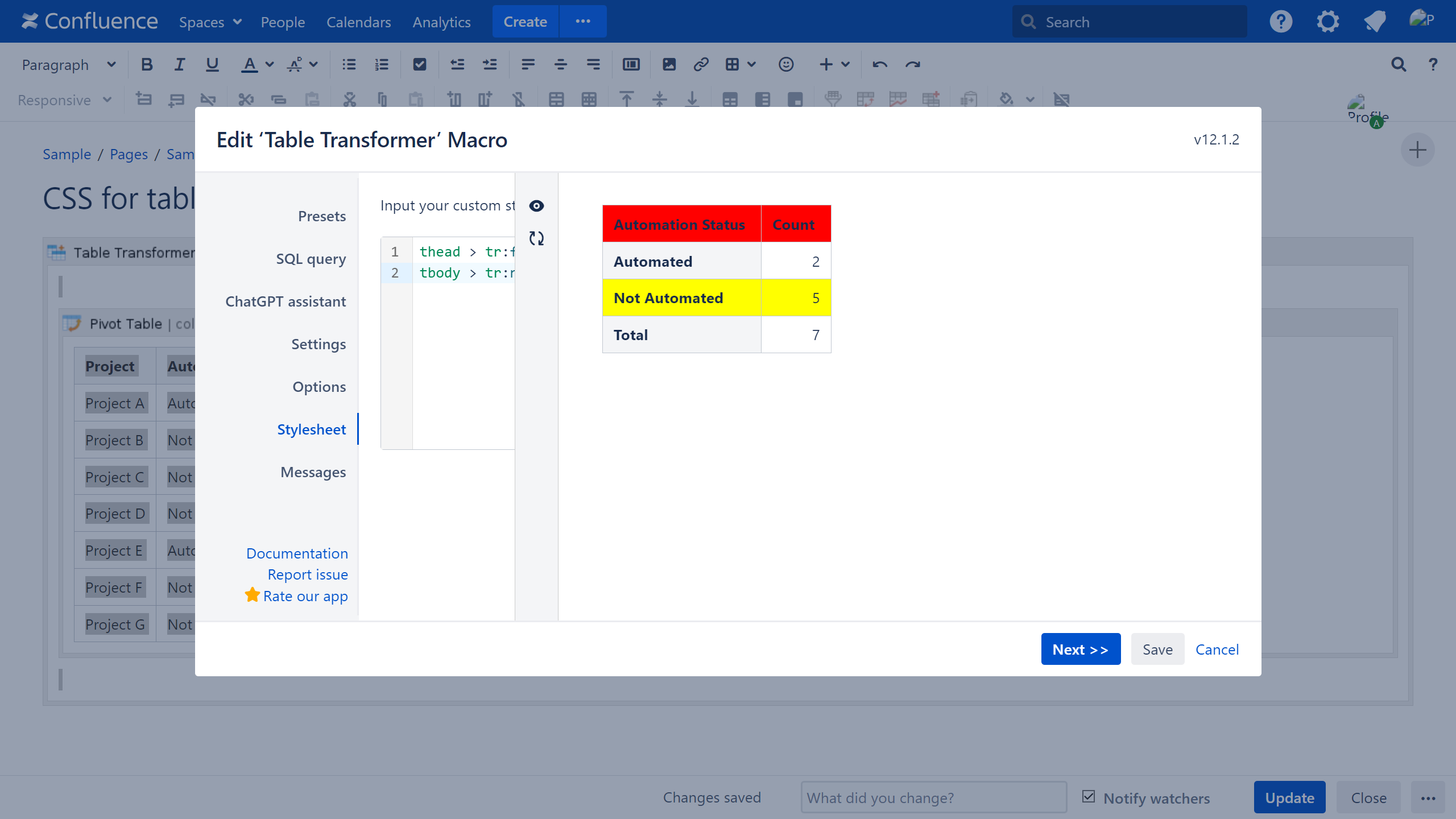
Task: Click the refresh preview arrows icon
Action: (x=536, y=238)
